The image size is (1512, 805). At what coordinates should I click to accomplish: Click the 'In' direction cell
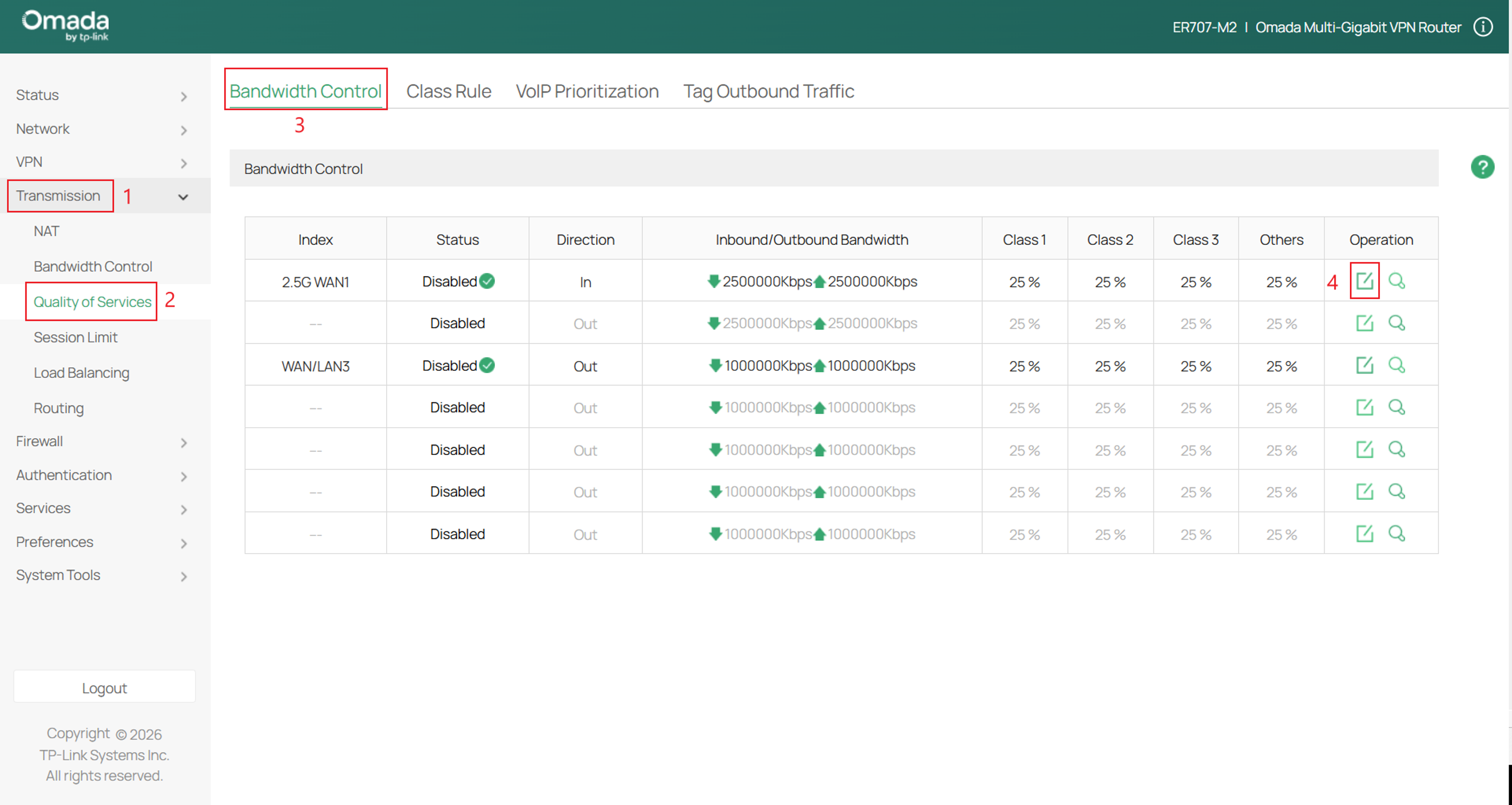585,282
